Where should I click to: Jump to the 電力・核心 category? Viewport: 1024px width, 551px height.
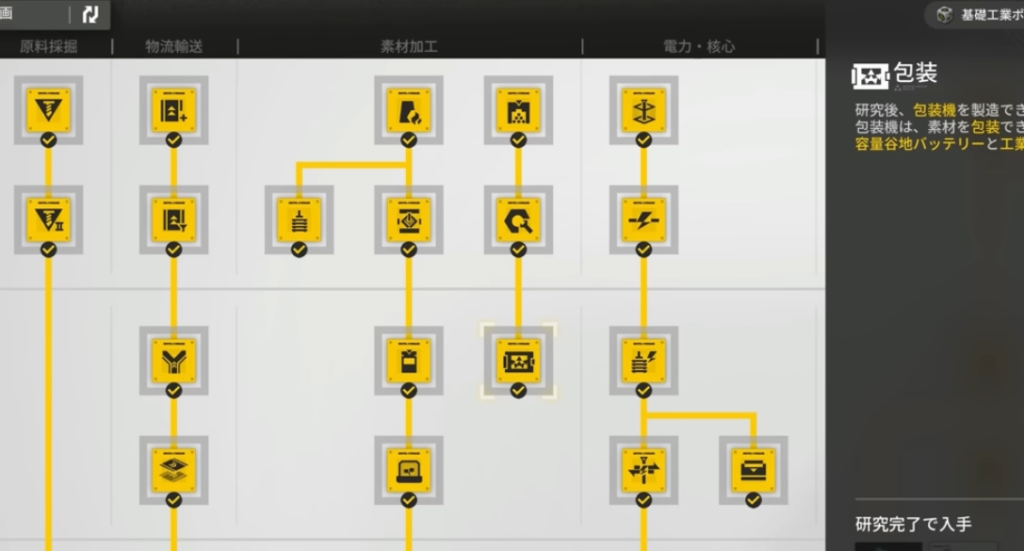point(699,46)
